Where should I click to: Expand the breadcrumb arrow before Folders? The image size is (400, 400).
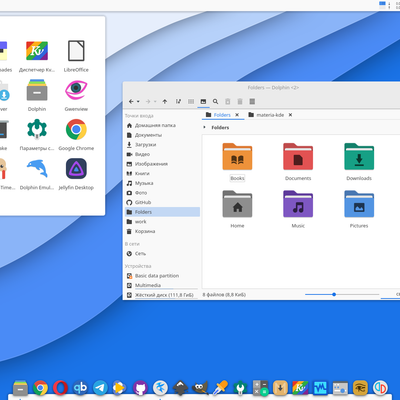(204, 127)
